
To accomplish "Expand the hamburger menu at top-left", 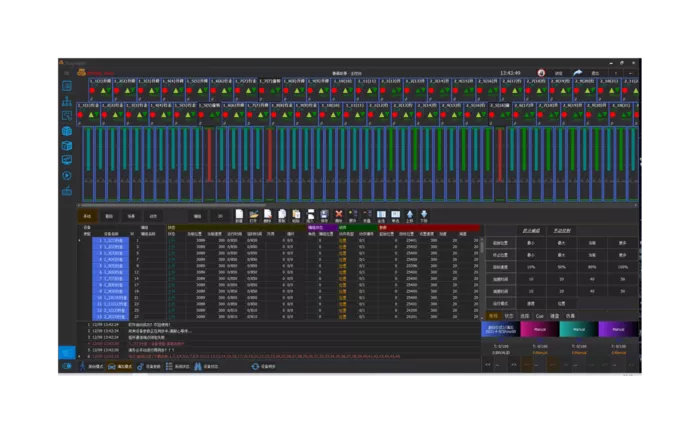I will tap(67, 73).
